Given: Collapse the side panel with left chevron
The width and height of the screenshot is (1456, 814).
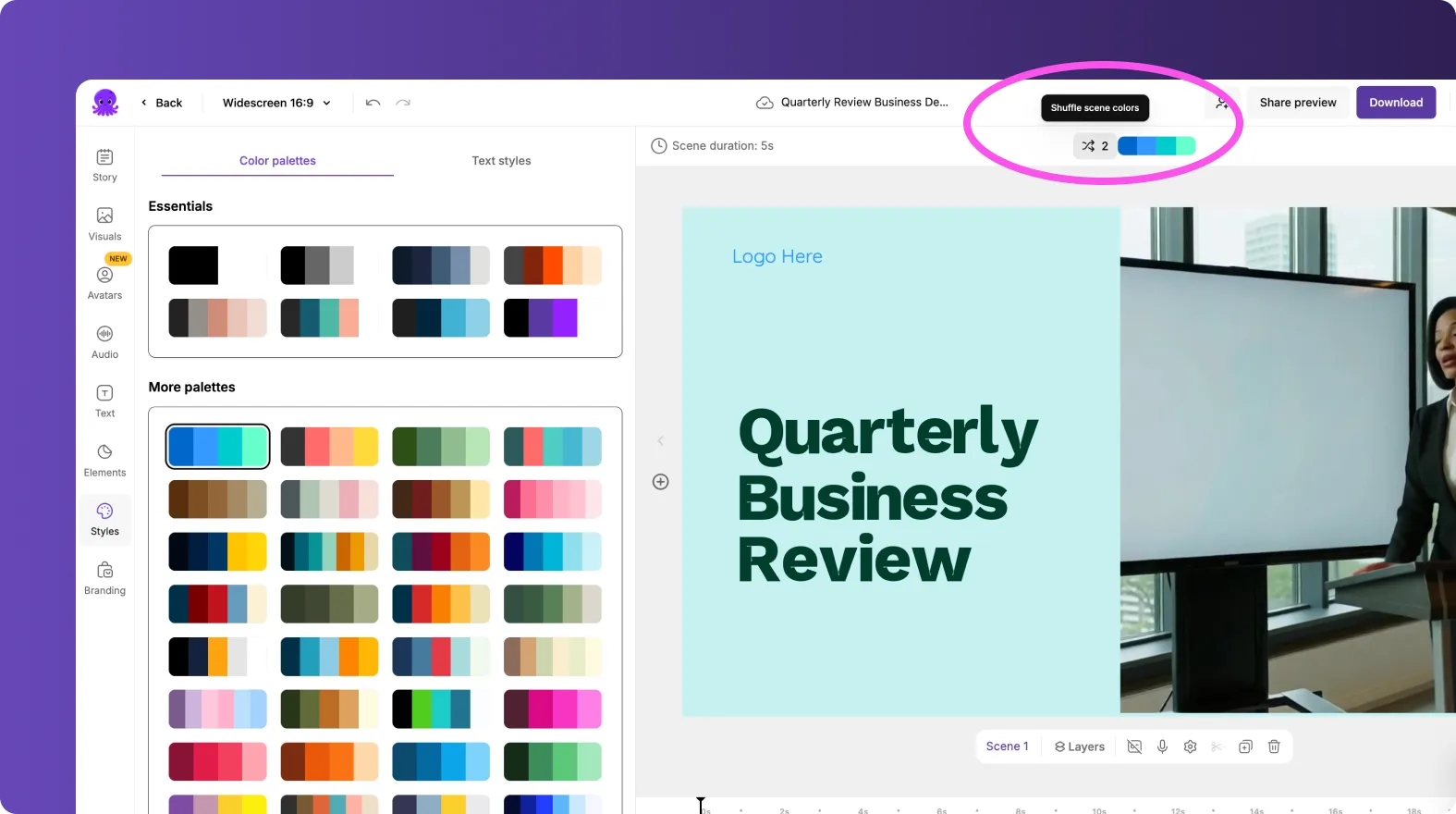Looking at the screenshot, I should pyautogui.click(x=660, y=441).
